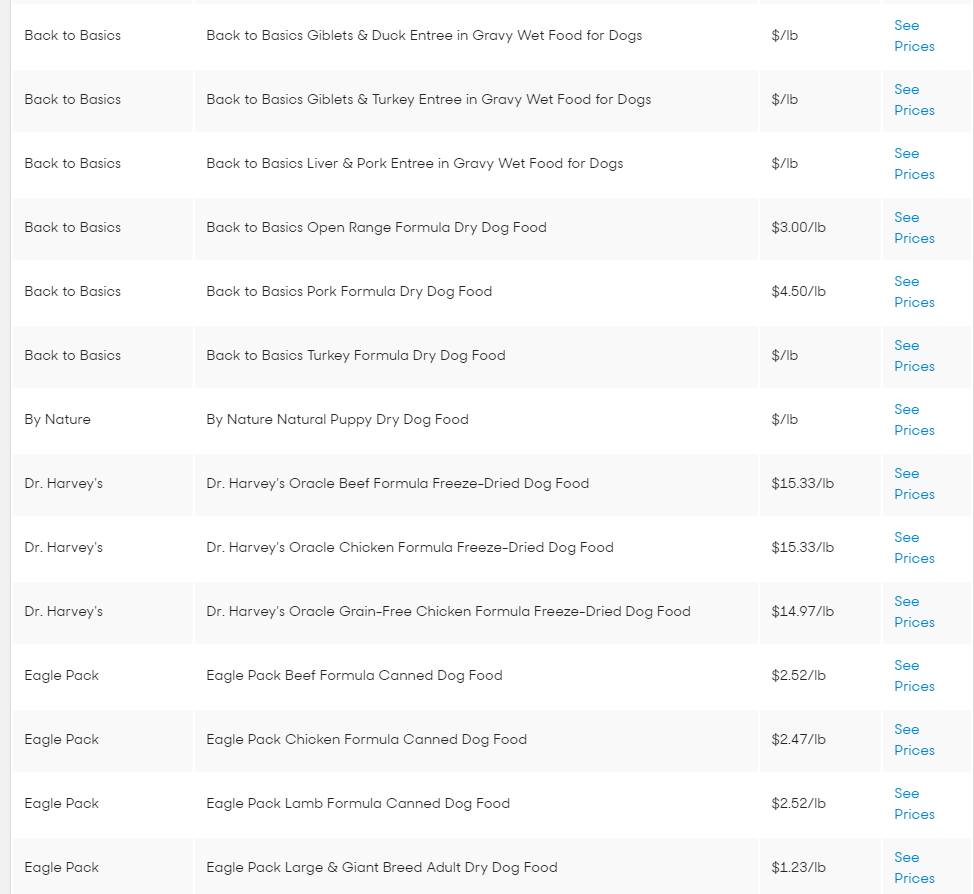Click the $2.52/lb price for Eagle Pack Lamb

point(798,803)
